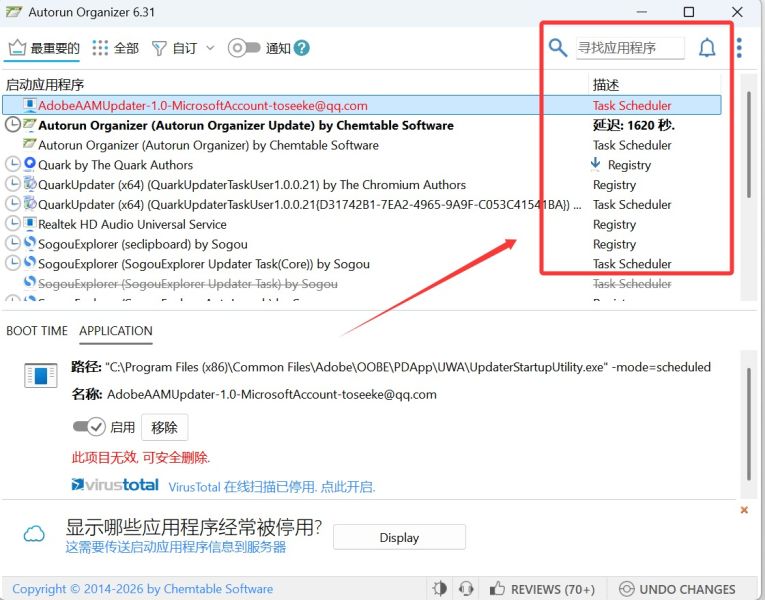Close the banner with the orange X
Image resolution: width=765 pixels, height=600 pixels.
coord(744,510)
